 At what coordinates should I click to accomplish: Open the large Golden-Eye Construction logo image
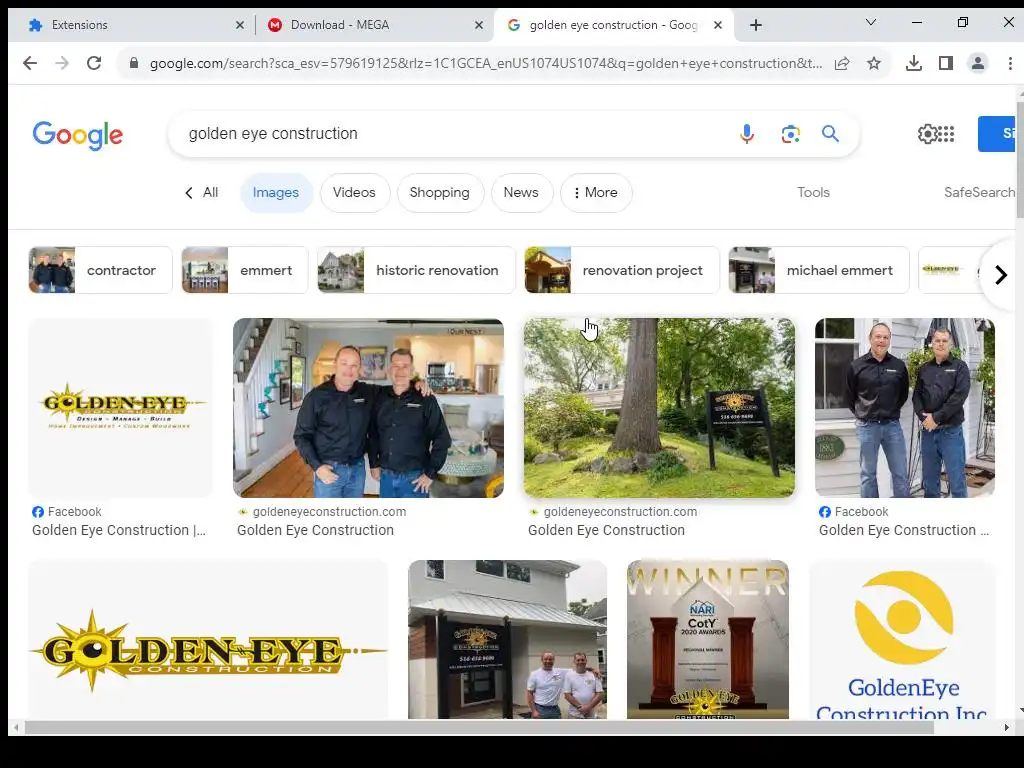pyautogui.click(x=208, y=640)
